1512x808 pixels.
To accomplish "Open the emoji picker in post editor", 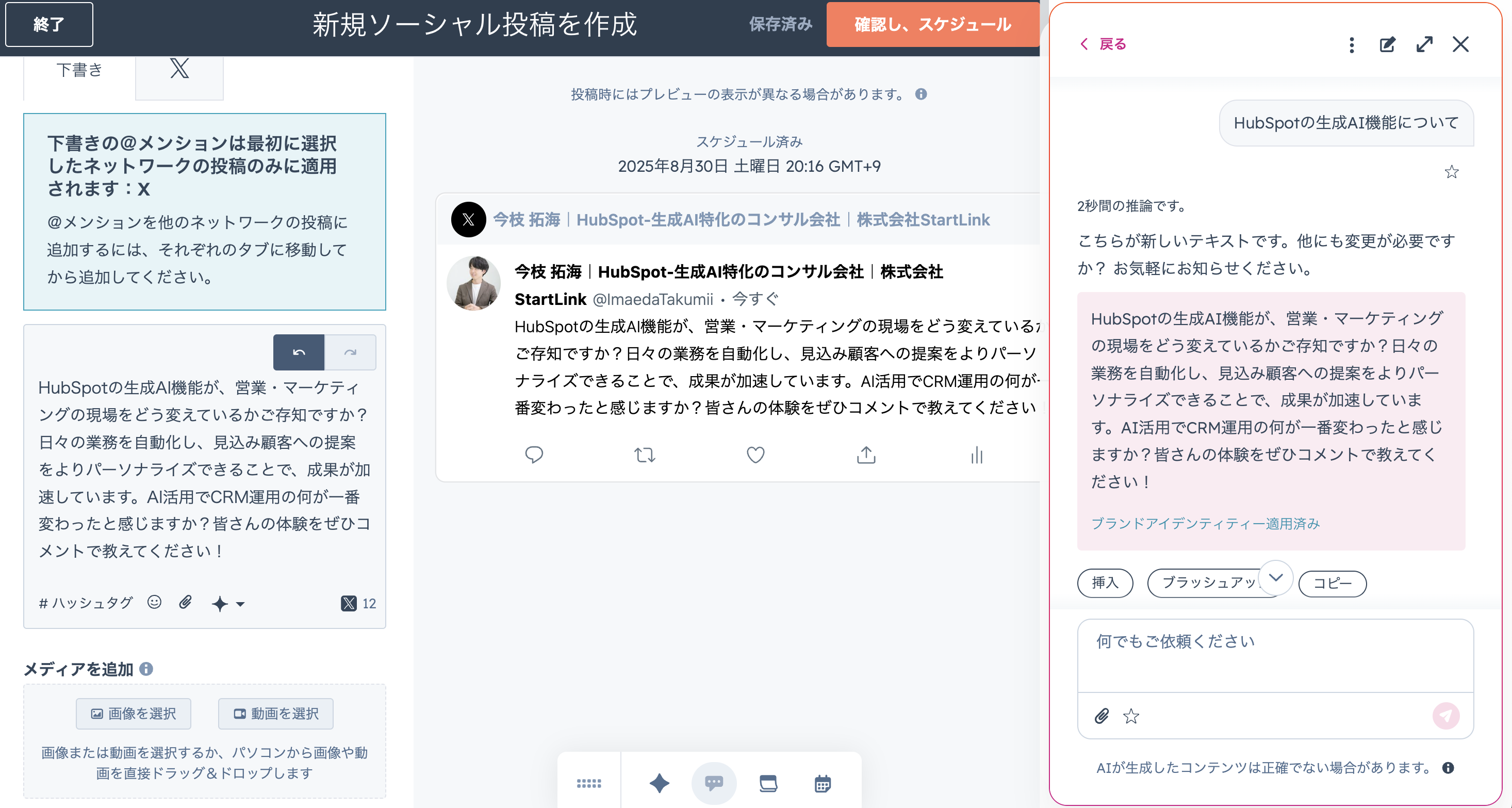I will tap(154, 603).
